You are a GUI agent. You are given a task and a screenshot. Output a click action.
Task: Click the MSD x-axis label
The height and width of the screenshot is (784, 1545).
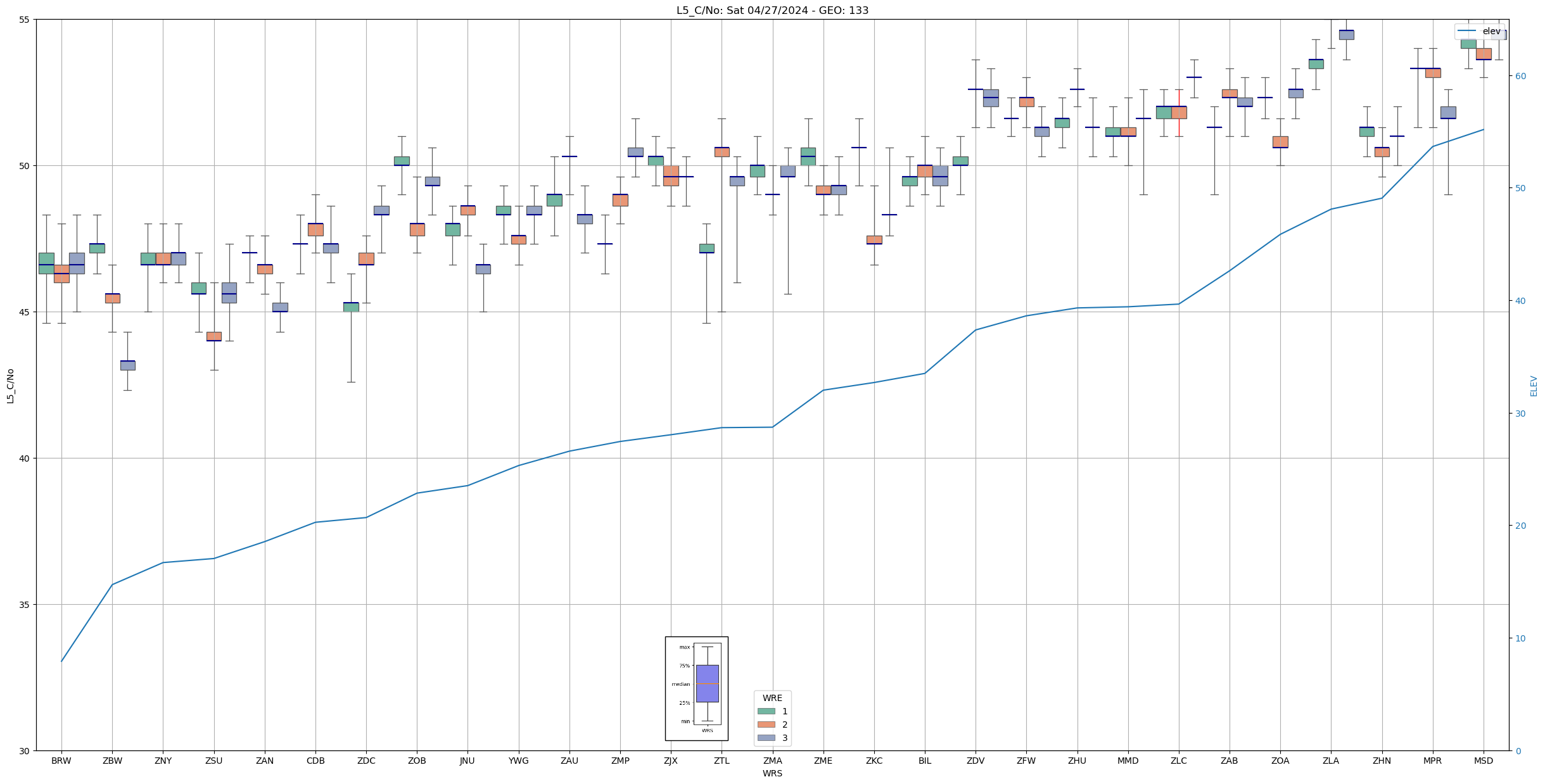click(x=1484, y=761)
